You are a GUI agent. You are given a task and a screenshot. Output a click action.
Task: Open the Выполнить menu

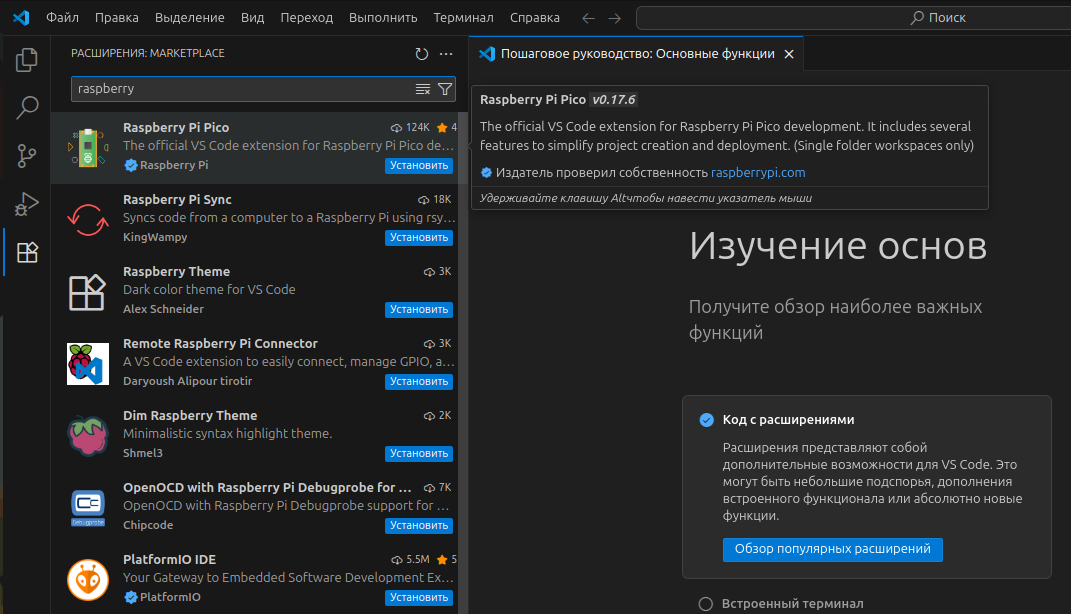point(383,18)
